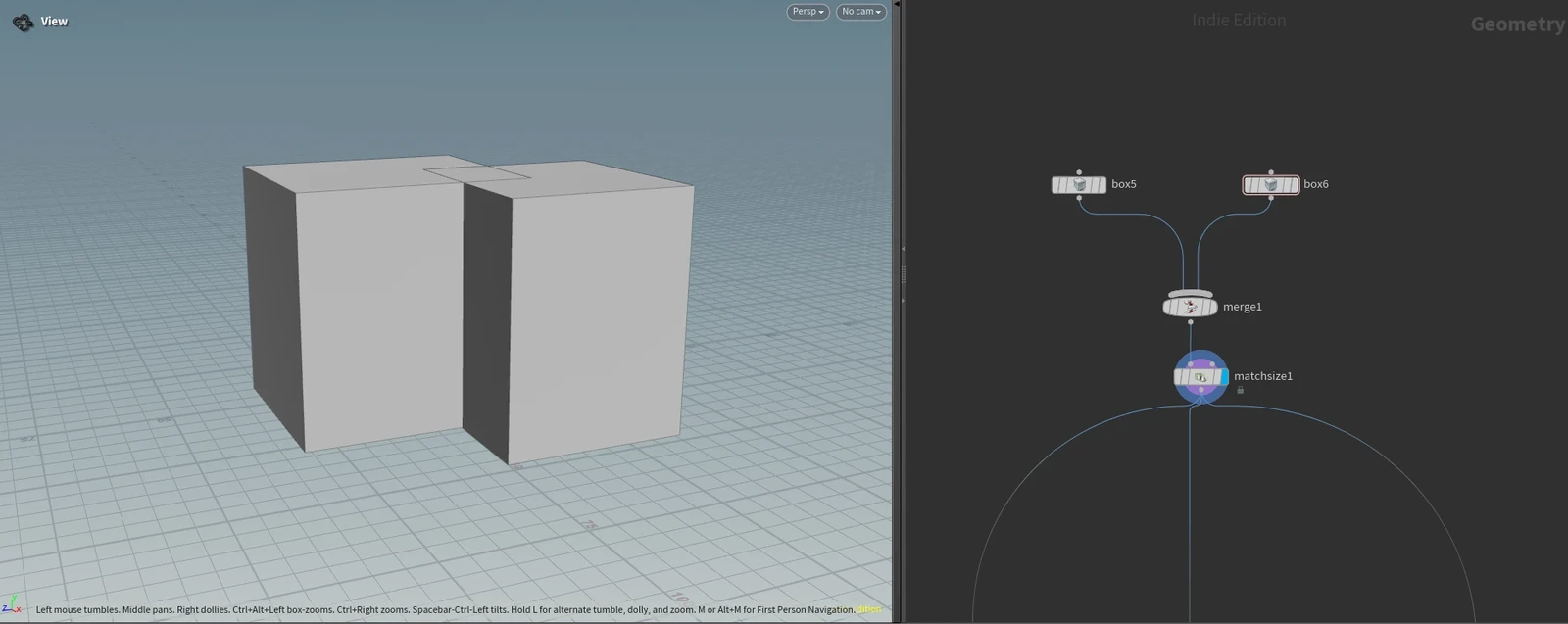Click the front face of the left box
The height and width of the screenshot is (624, 1568).
pyautogui.click(x=381, y=315)
